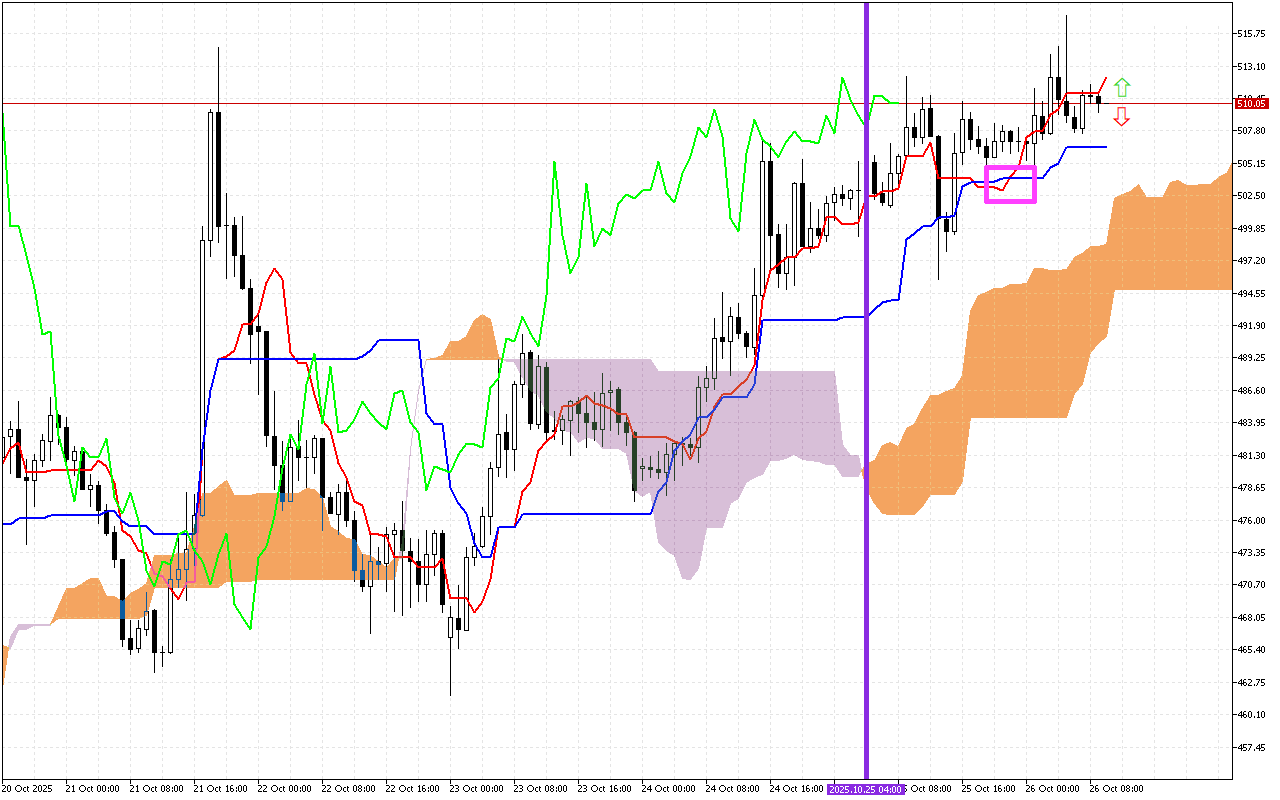This screenshot has height=800, width=1280.
Task: Click the red down arrow signal
Action: coord(1122,116)
